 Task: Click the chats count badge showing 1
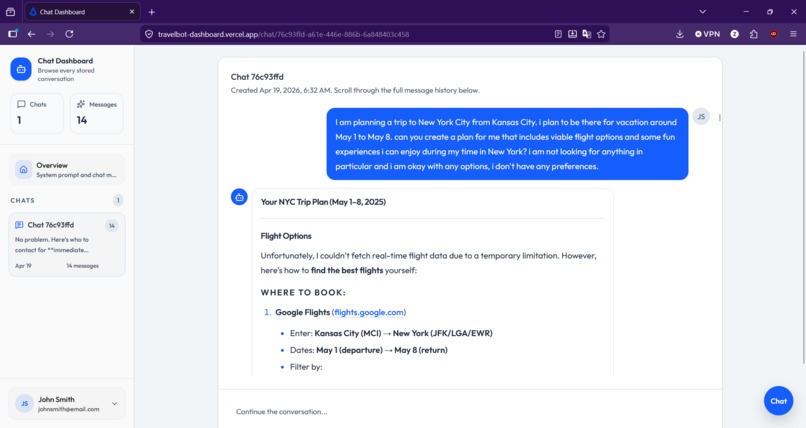(118, 200)
